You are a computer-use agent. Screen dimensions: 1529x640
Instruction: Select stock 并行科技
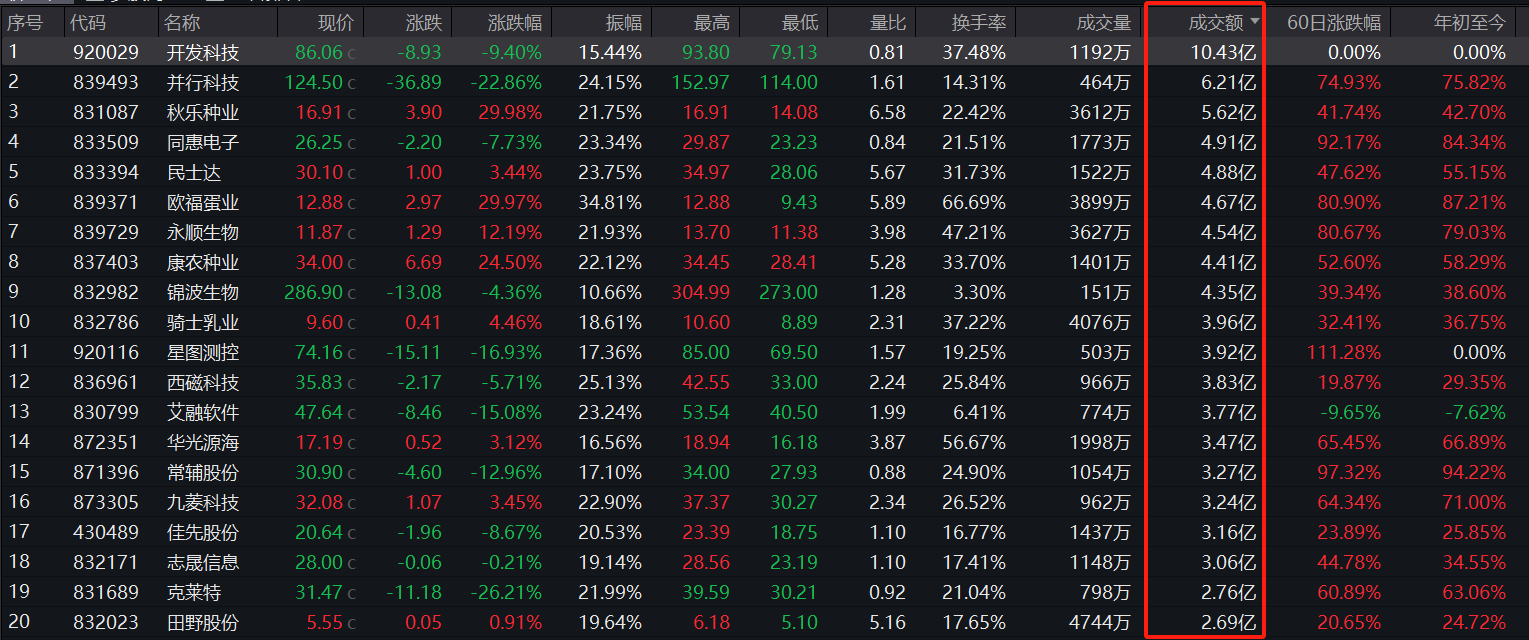[203, 82]
